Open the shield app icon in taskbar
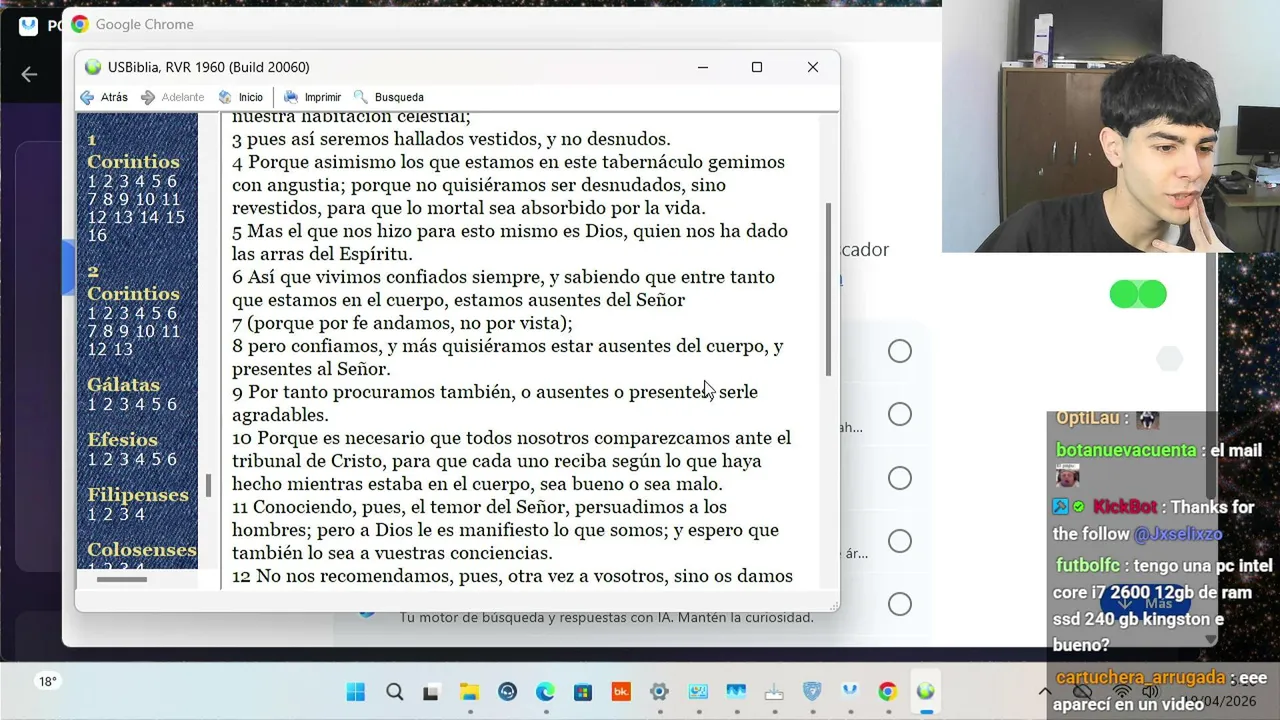This screenshot has width=1280, height=720. [812, 691]
